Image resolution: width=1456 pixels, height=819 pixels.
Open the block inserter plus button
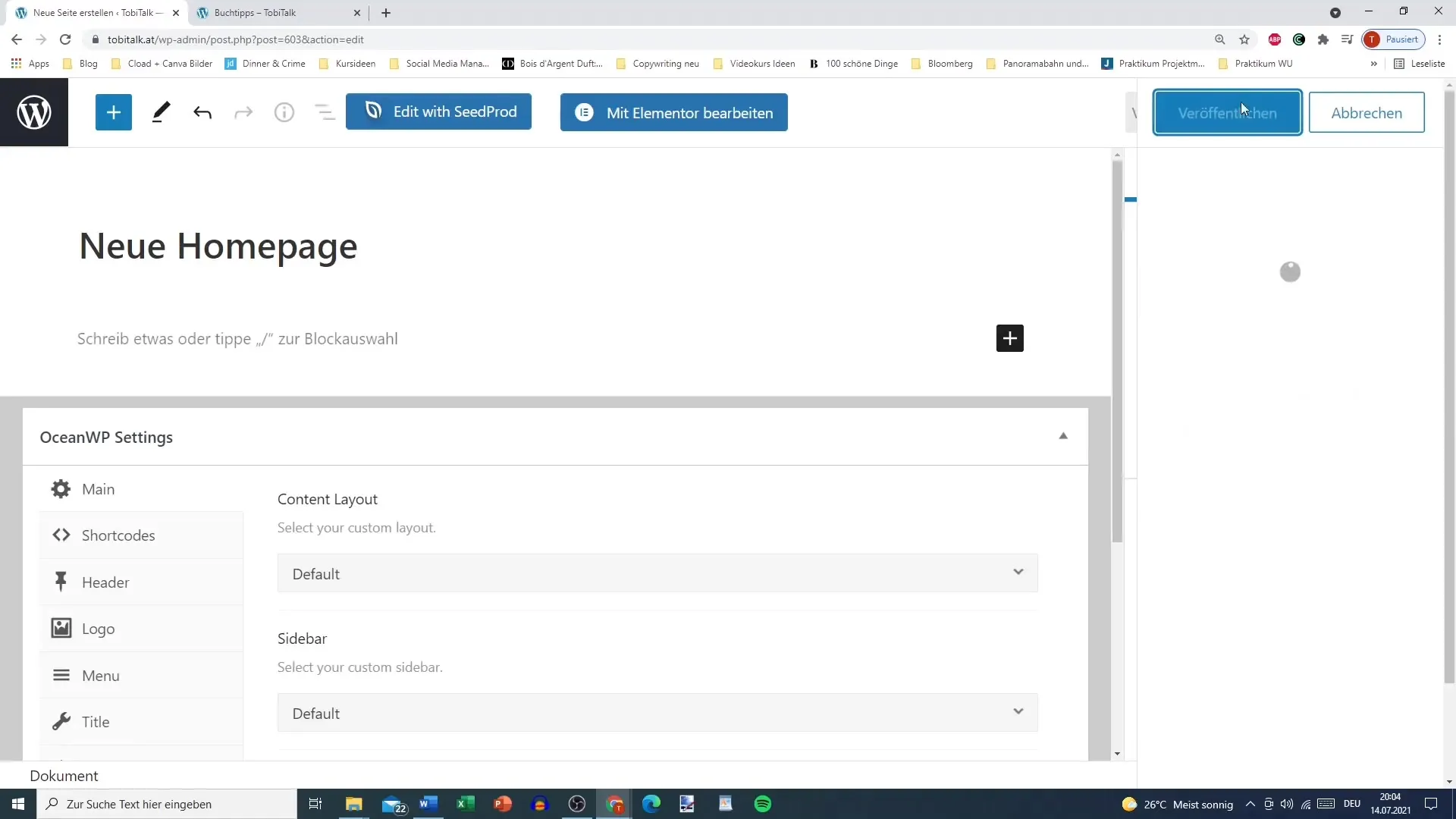[114, 112]
